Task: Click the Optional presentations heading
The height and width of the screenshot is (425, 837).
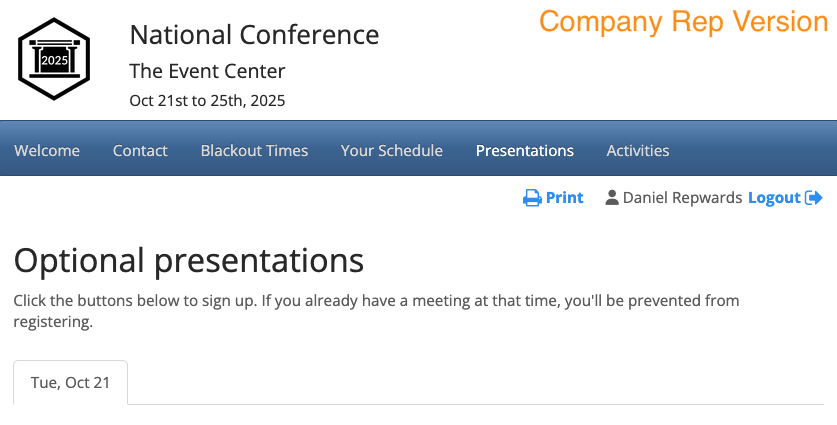Action: [189, 260]
